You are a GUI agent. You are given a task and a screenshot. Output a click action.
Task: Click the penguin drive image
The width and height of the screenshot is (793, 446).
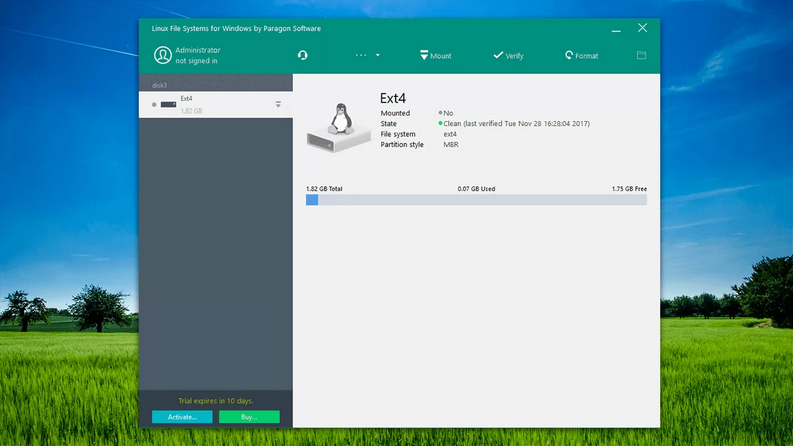click(x=338, y=127)
